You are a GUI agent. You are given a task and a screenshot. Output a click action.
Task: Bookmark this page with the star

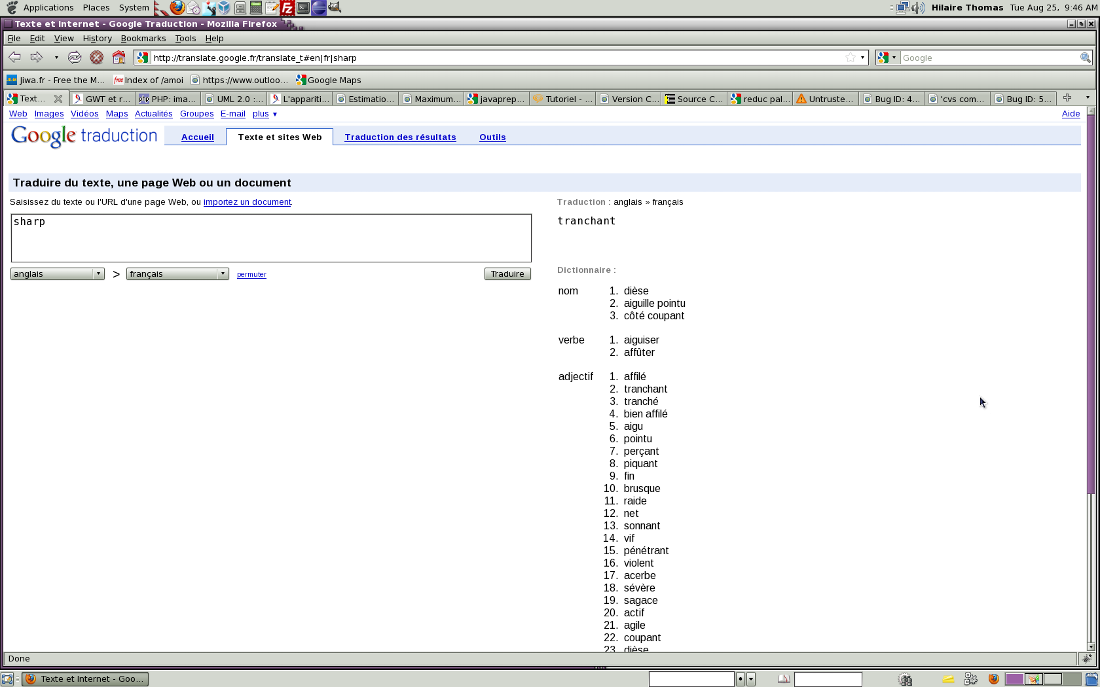tap(850, 58)
